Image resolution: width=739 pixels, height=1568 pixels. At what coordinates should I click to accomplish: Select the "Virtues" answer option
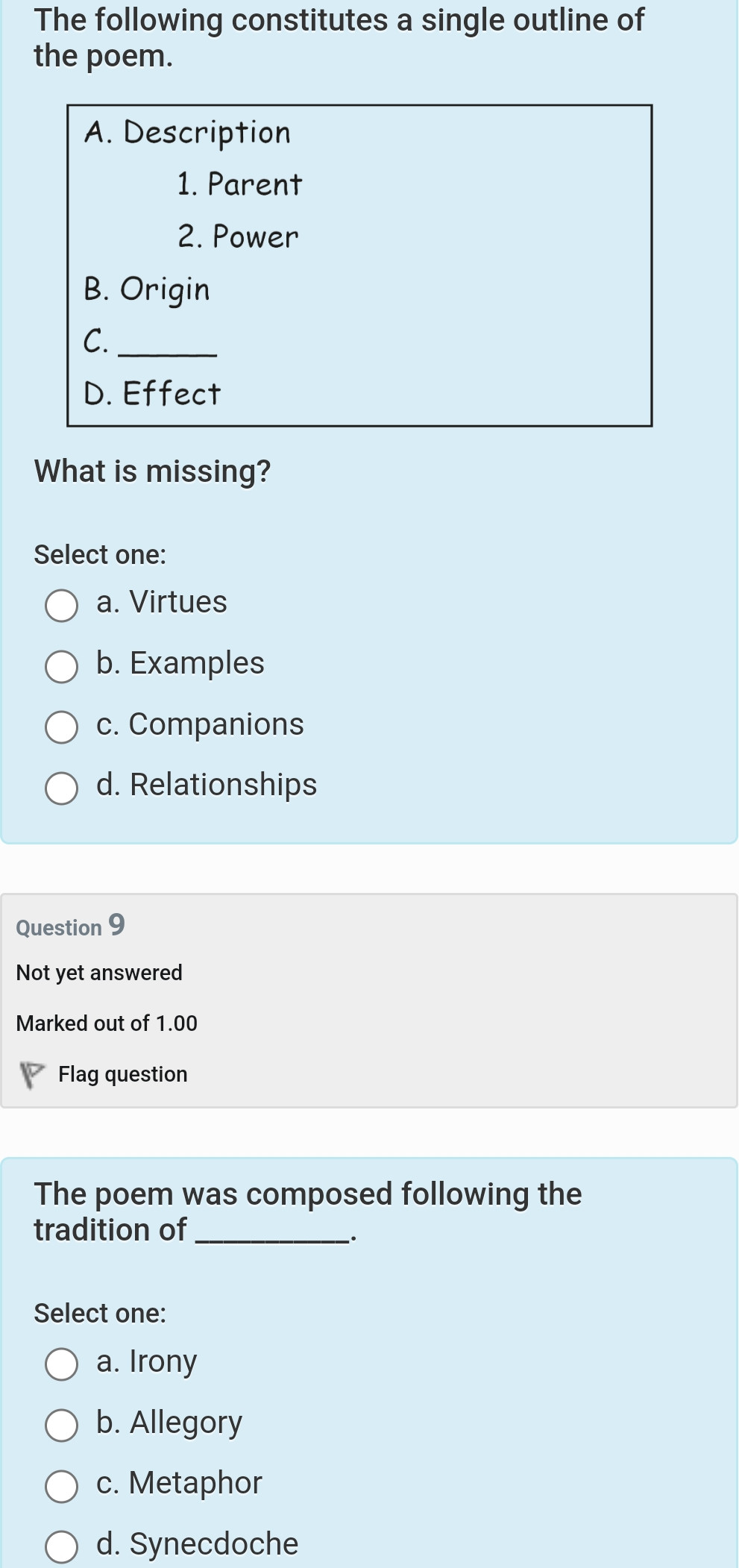[61, 605]
